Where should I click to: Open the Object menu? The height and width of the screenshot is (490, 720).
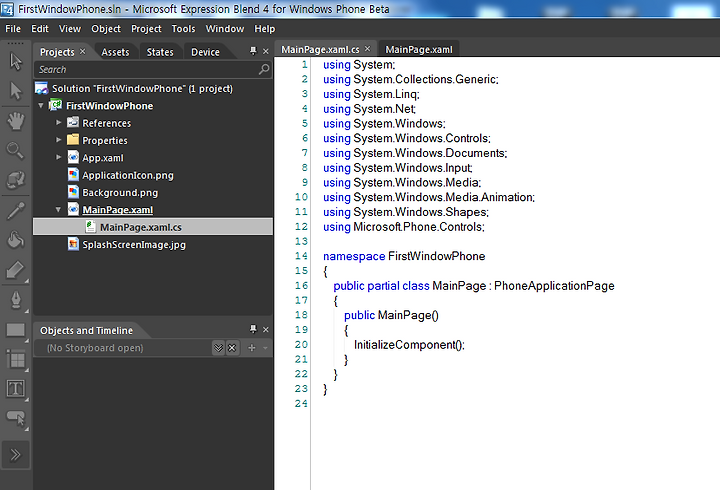pos(106,28)
